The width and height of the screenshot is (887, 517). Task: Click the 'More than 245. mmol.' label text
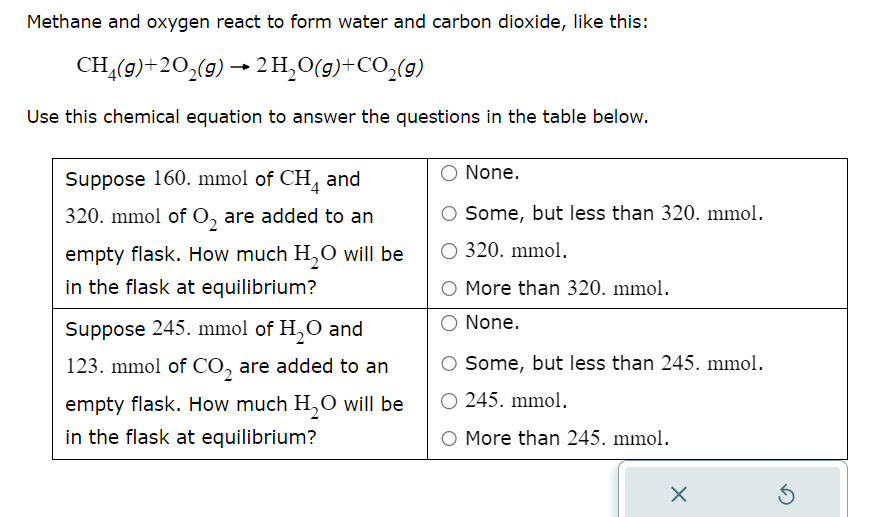pyautogui.click(x=567, y=438)
